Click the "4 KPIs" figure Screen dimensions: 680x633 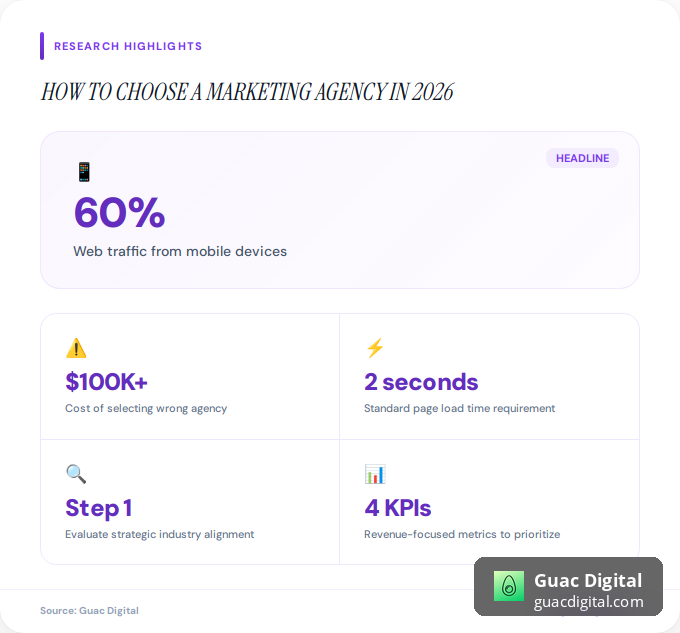pyautogui.click(x=398, y=508)
